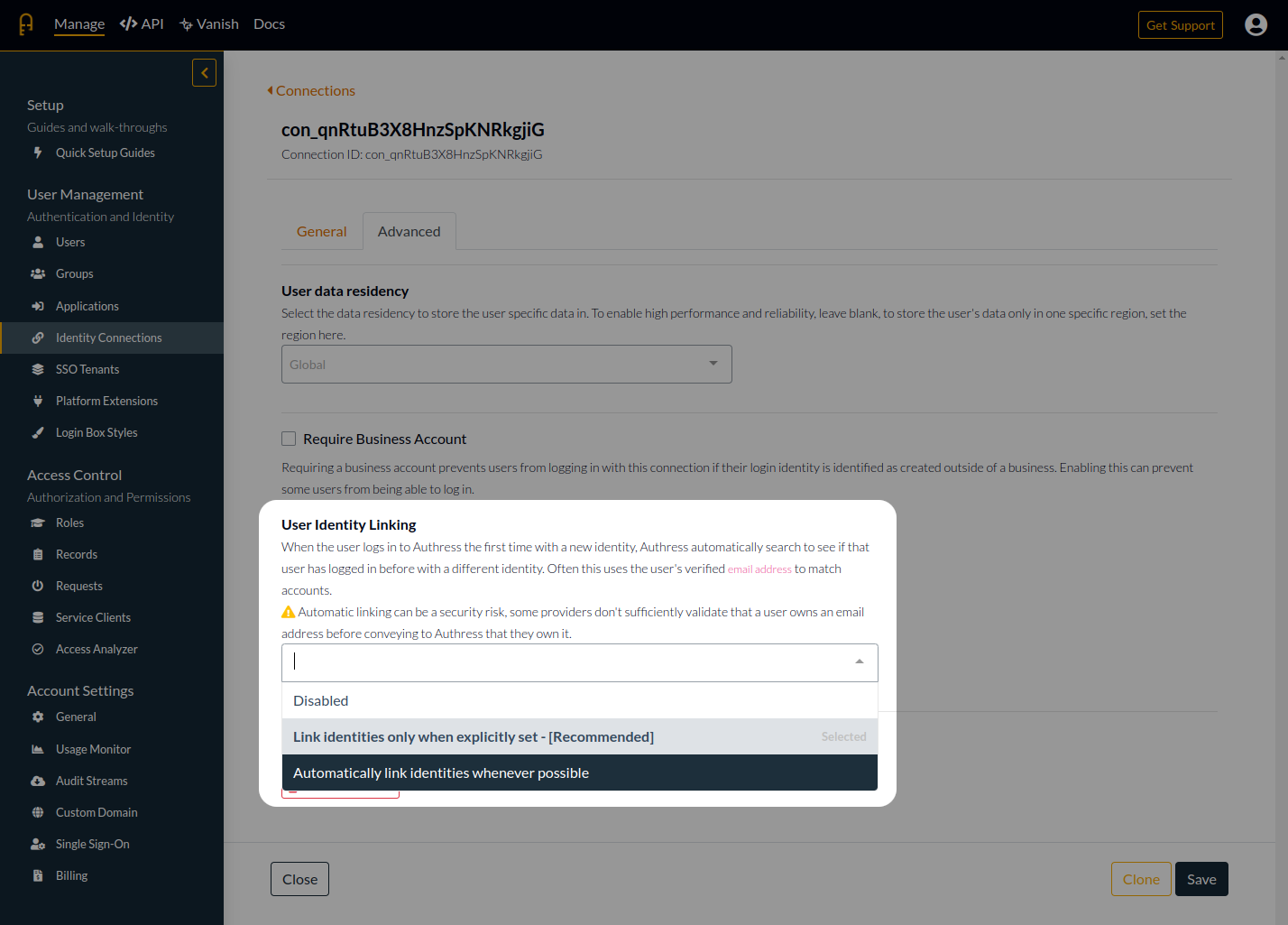Switch to the General tab
Viewport: 1288px width, 925px height.
point(321,231)
